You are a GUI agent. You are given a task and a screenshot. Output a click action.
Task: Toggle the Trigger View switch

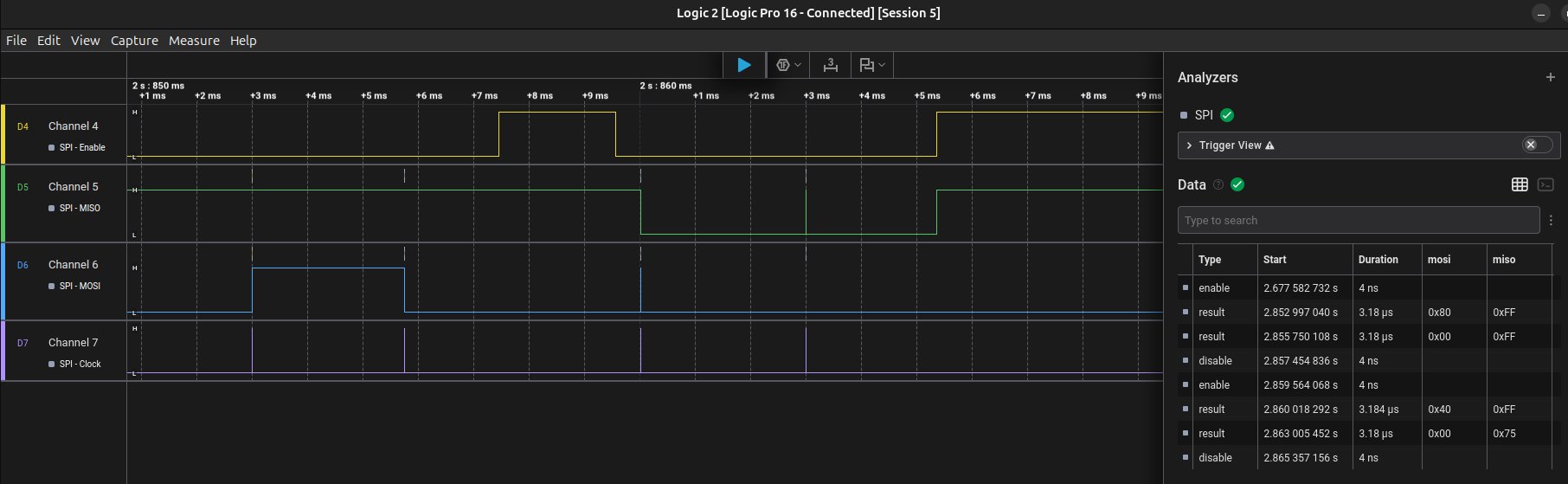(1537, 145)
